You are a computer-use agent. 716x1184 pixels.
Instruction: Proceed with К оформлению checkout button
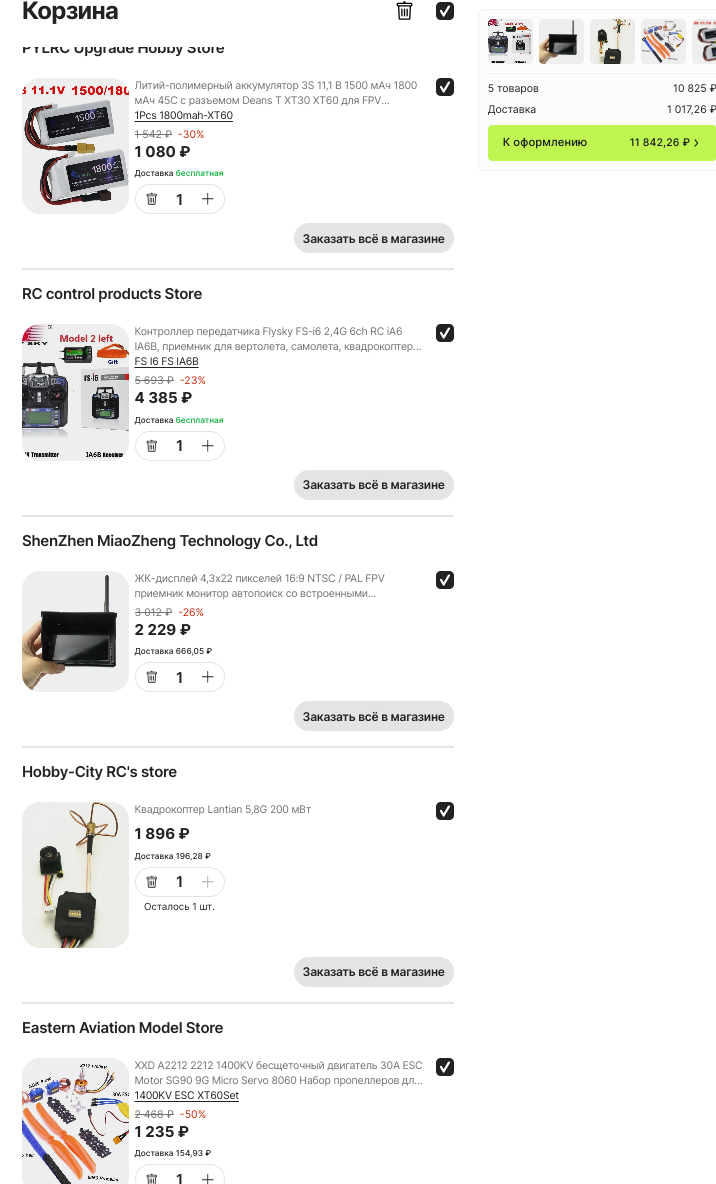(600, 143)
